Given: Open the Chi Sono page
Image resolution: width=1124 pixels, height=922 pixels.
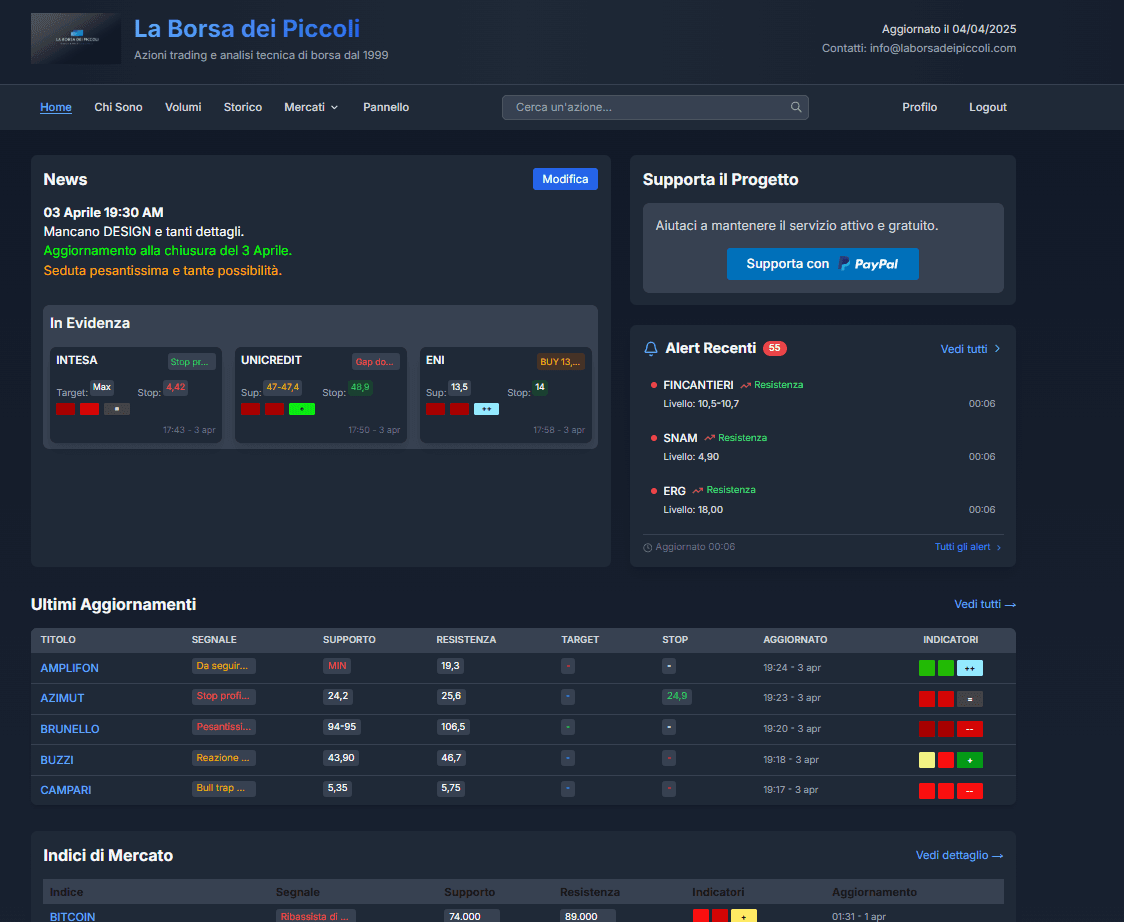Looking at the screenshot, I should coord(118,107).
